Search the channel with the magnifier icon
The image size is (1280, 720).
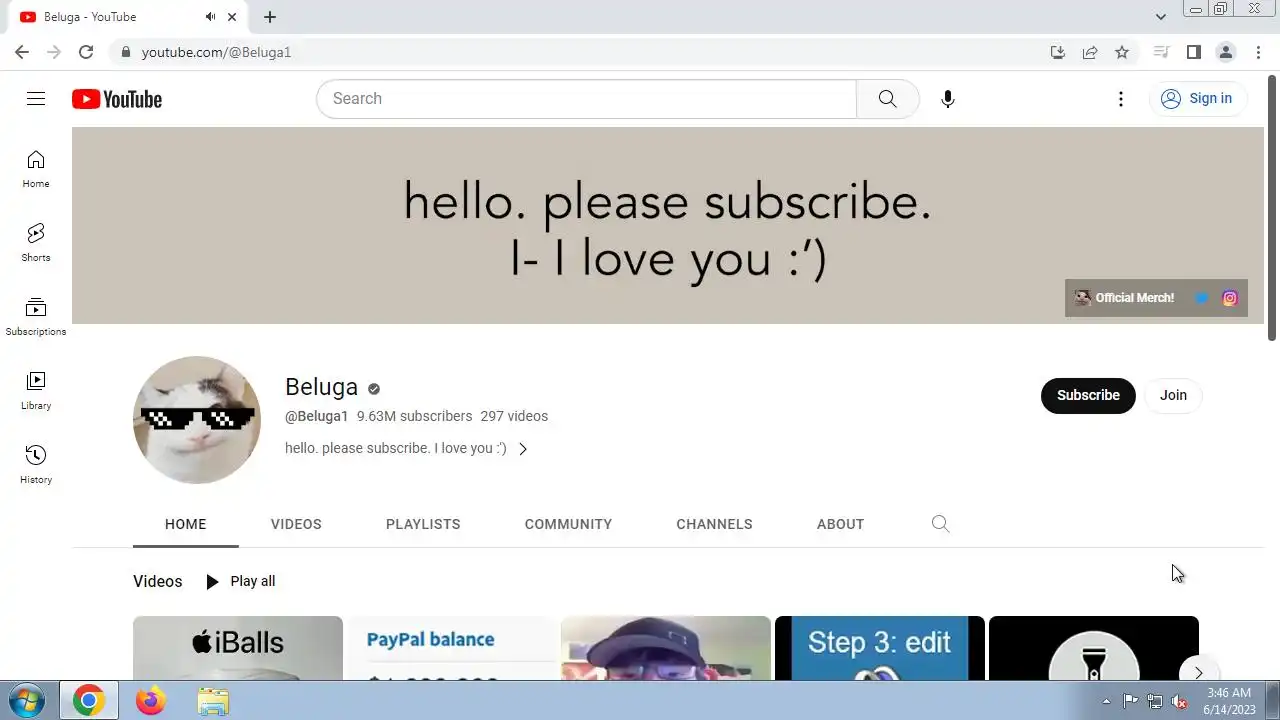tap(940, 524)
